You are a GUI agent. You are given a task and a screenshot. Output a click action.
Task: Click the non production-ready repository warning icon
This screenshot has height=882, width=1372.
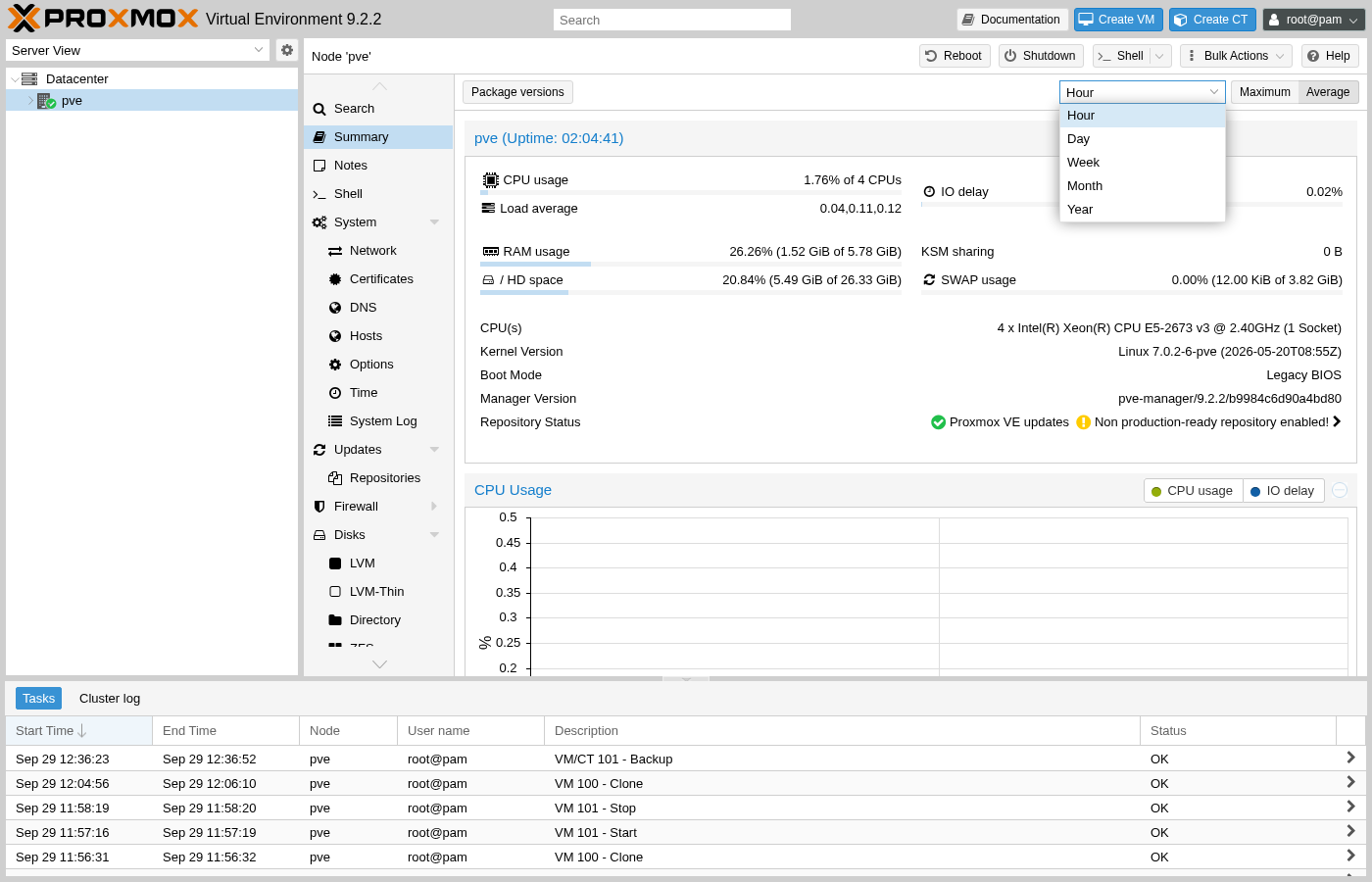[1083, 422]
